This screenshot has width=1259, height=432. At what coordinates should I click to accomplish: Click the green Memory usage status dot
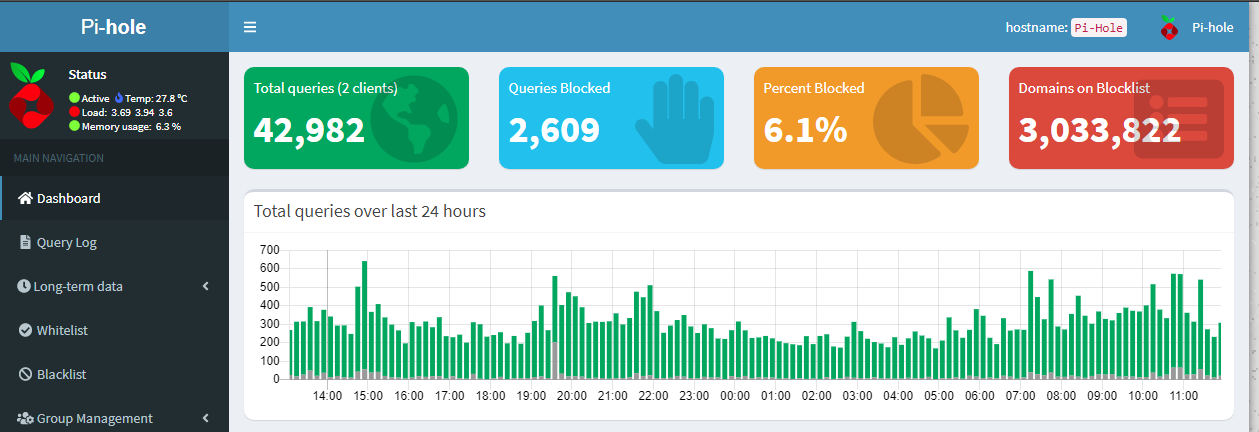[x=74, y=126]
